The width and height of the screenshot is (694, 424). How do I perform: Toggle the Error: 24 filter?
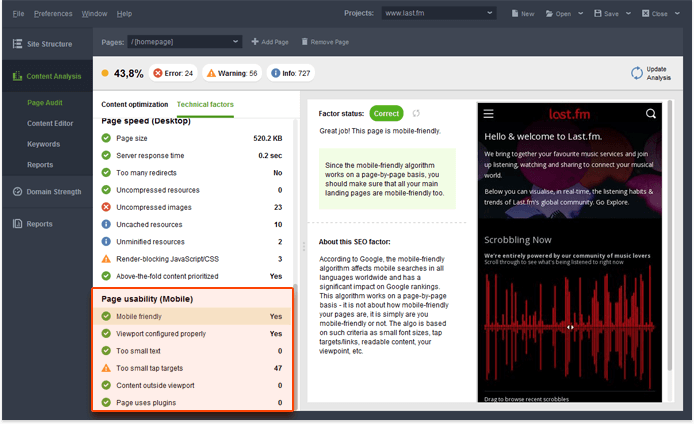173,73
